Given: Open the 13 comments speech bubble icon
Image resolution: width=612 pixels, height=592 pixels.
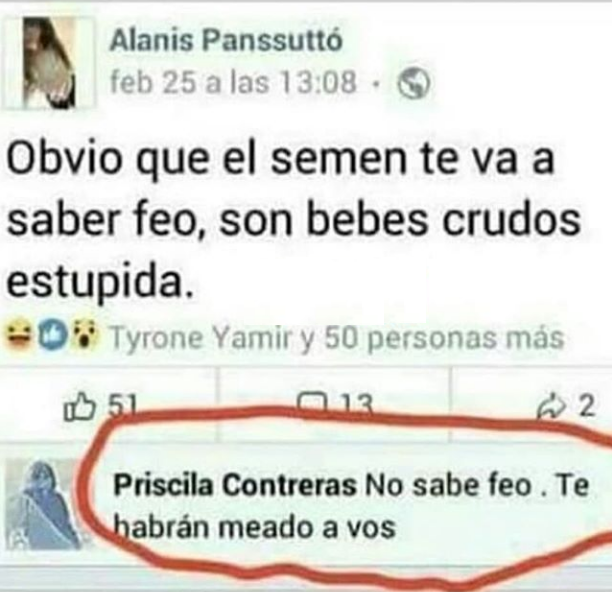Looking at the screenshot, I should click(312, 402).
